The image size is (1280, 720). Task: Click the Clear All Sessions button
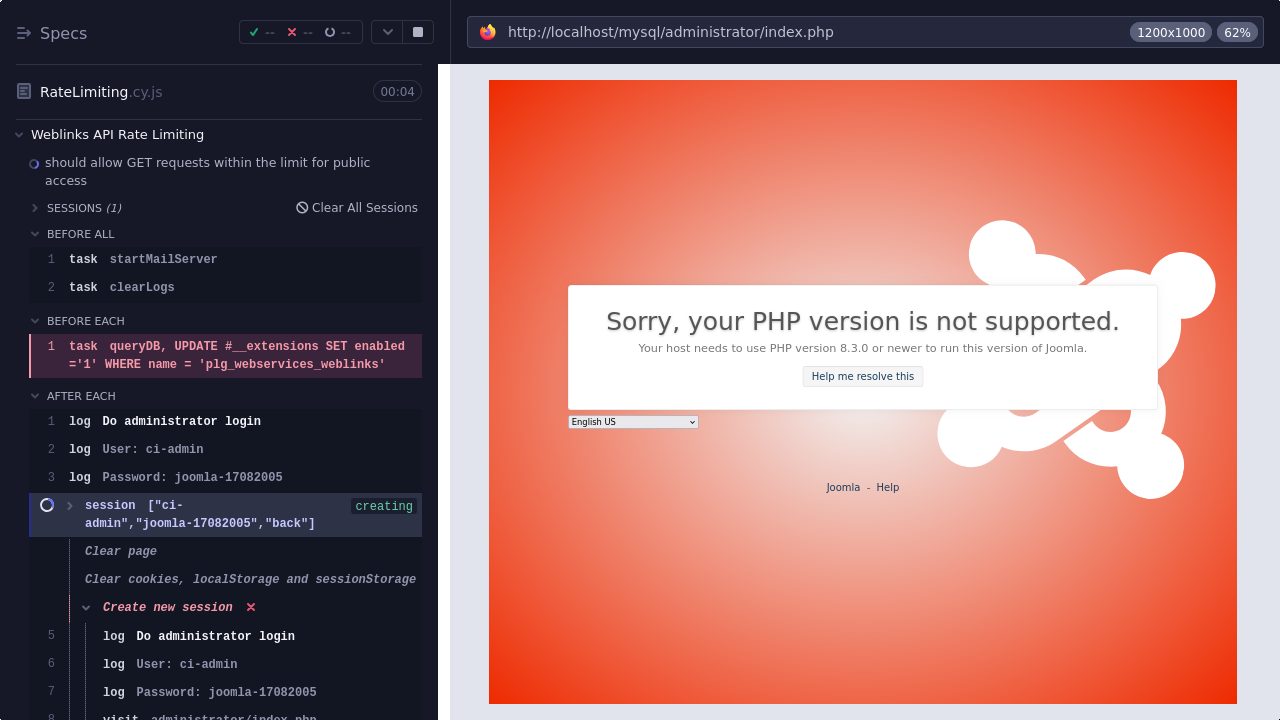[x=357, y=208]
